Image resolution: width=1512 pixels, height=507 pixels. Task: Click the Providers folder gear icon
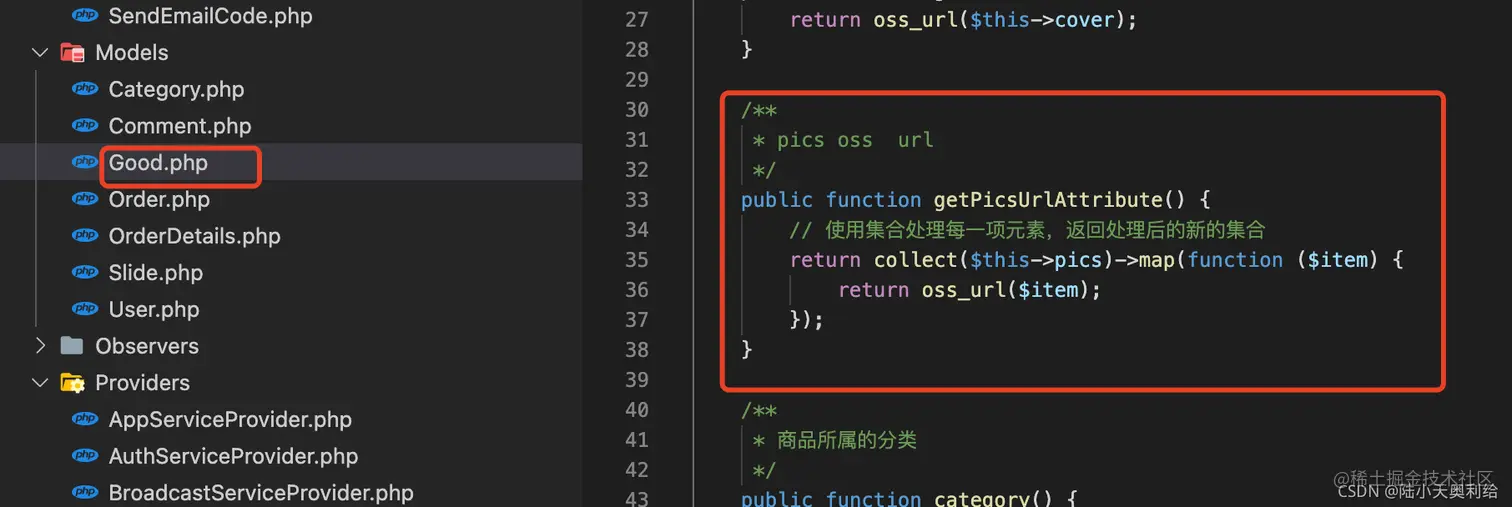[72, 383]
